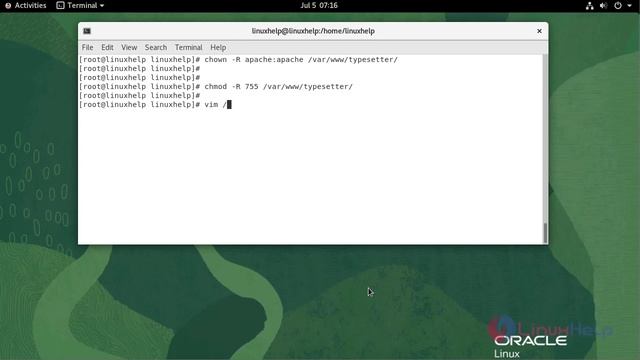Open the Terminal app menu in top bar

point(80,5)
